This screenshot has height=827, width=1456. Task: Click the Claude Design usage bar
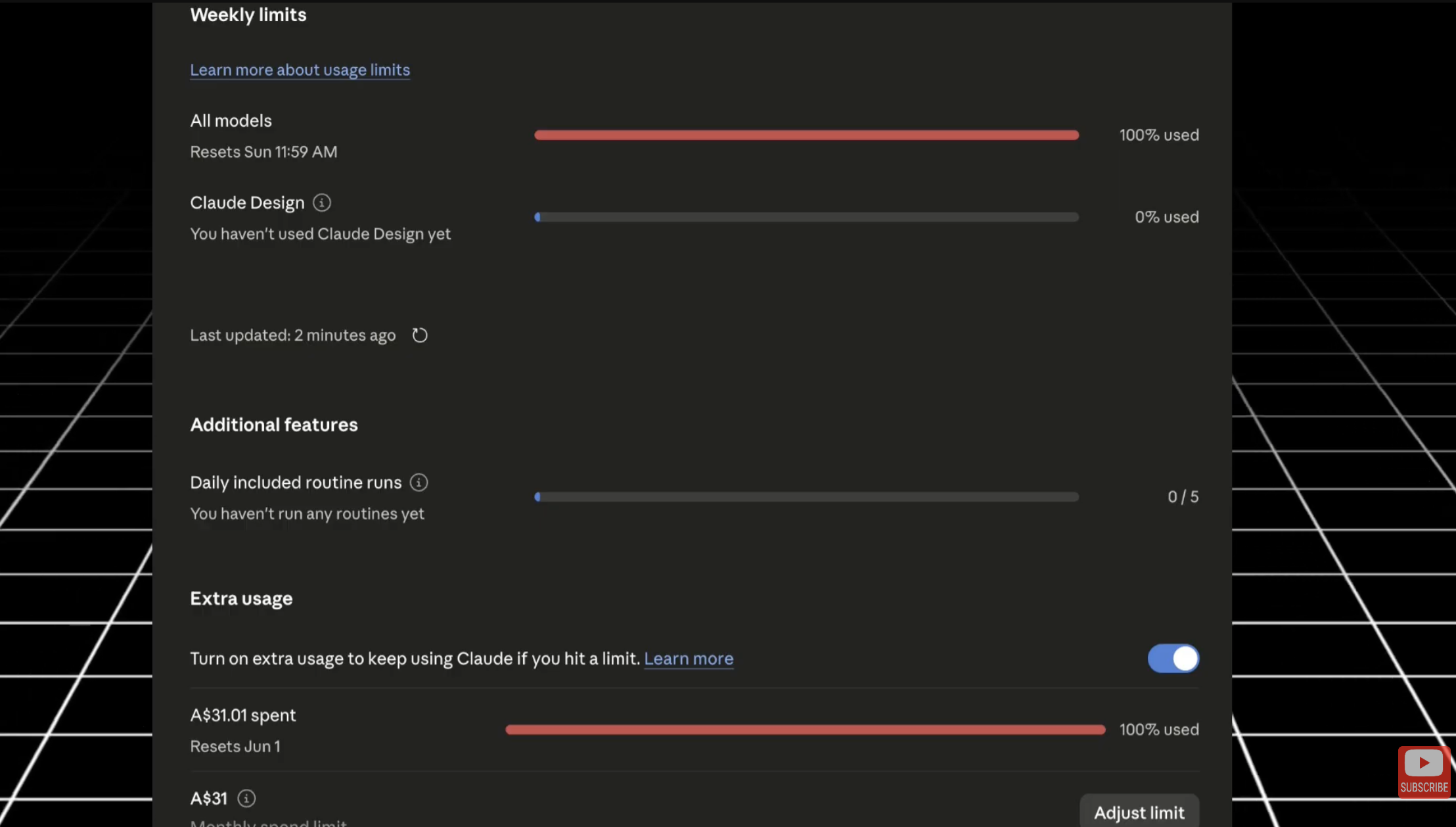(806, 217)
